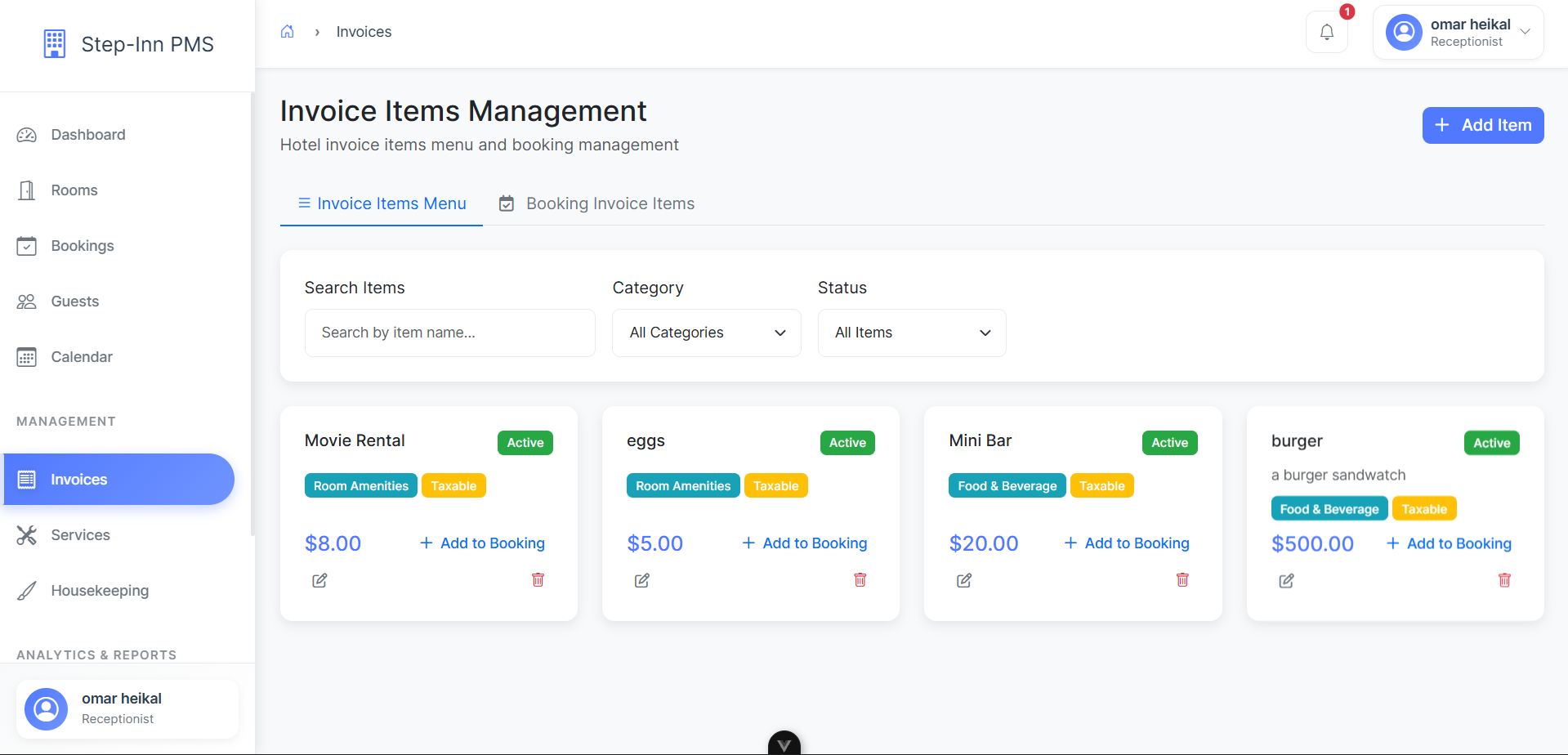The height and width of the screenshot is (755, 1568).
Task: Click the edit pencil icon on Movie Rental card
Action: coord(319,580)
